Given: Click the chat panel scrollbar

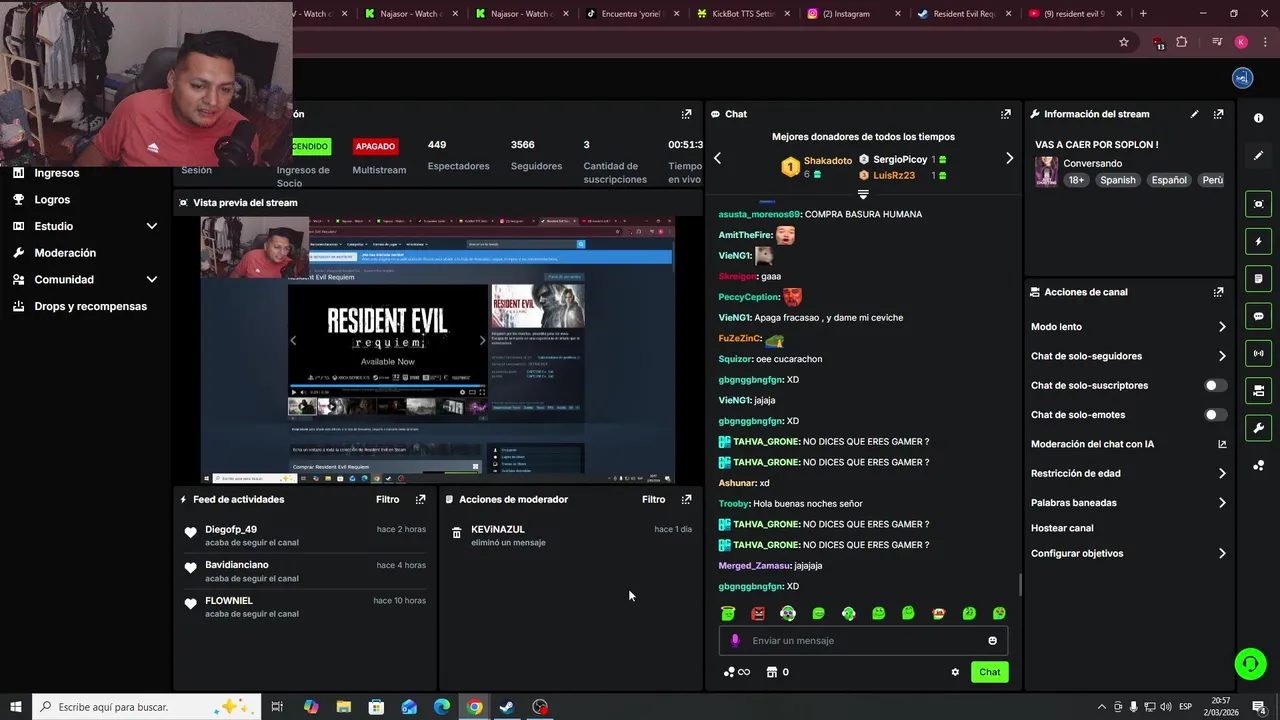Looking at the screenshot, I should pos(1019,584).
